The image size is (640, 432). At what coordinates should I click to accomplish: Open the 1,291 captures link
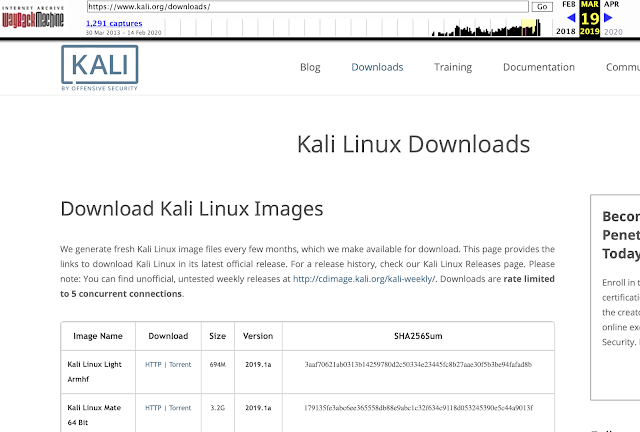(x=114, y=24)
